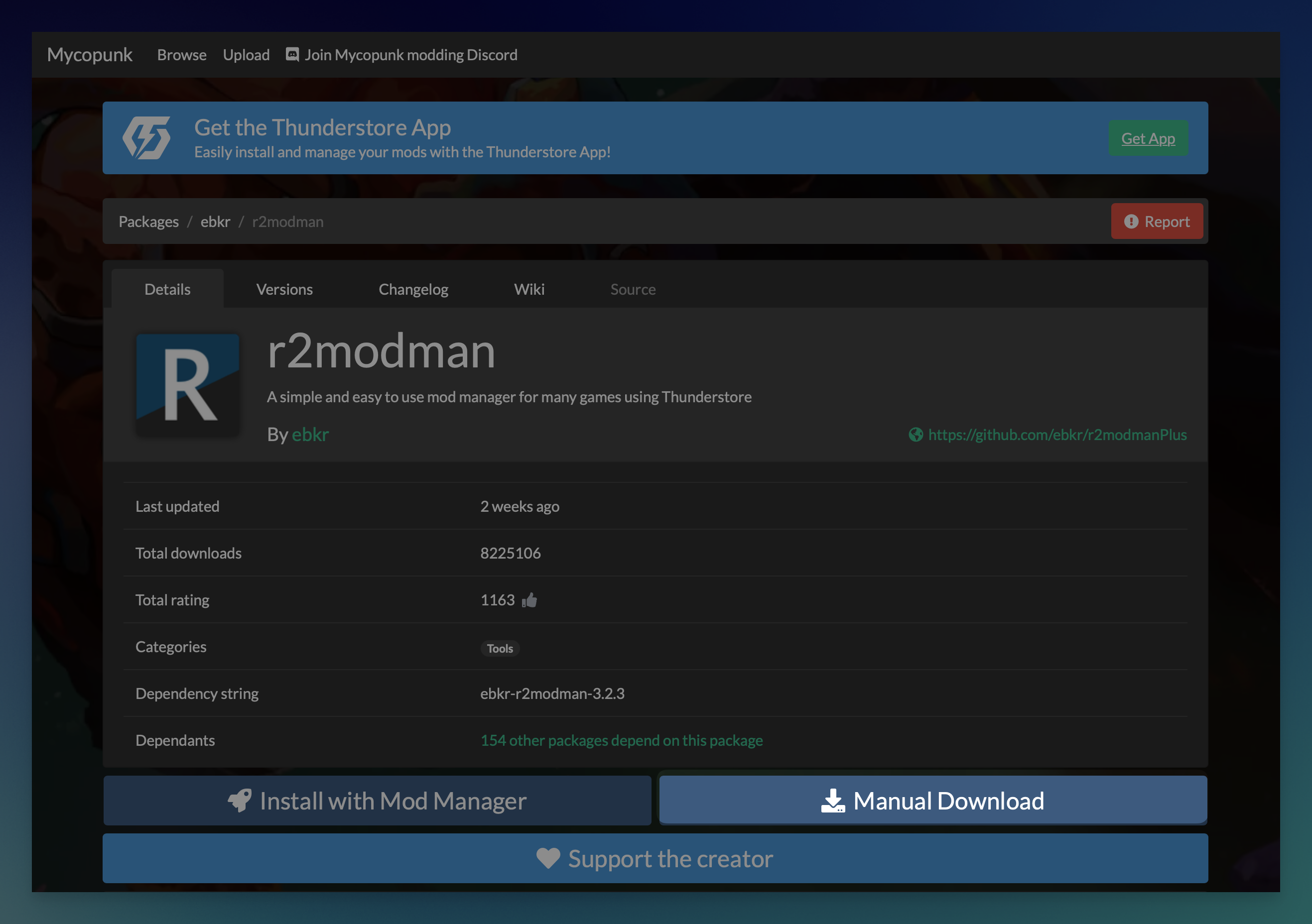1312x924 pixels.
Task: Open the 154 dependant packages link
Action: click(622, 741)
